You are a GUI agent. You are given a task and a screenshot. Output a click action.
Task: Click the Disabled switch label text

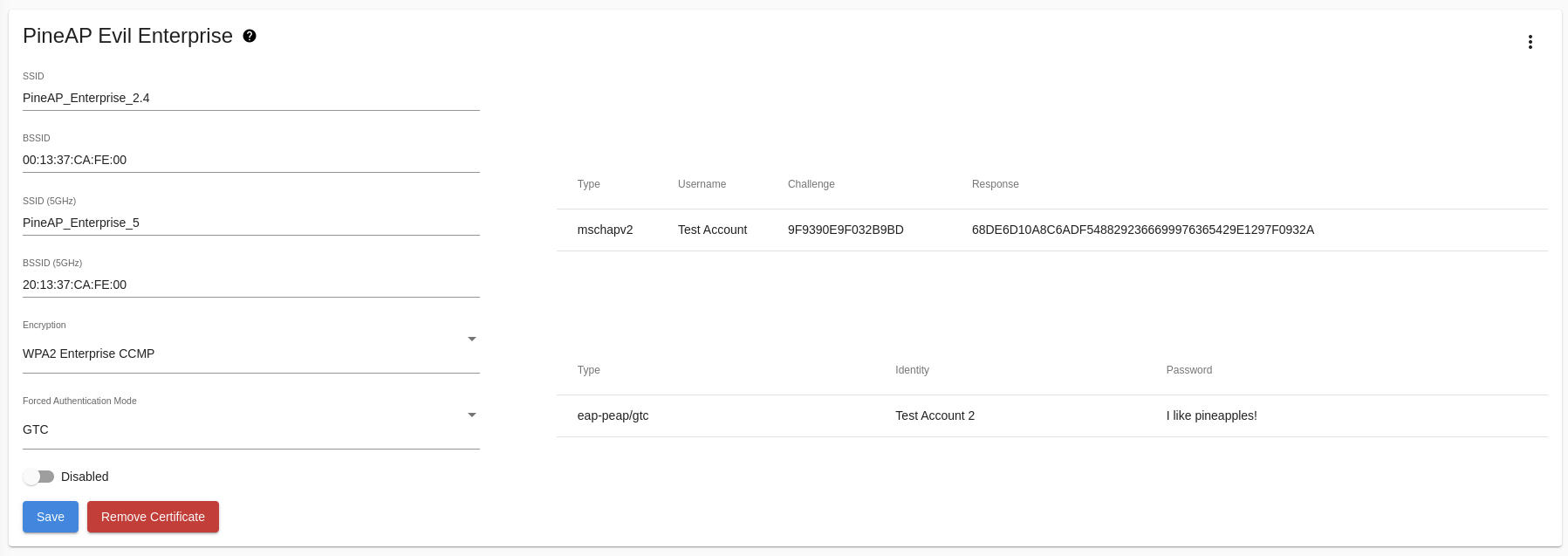(85, 477)
